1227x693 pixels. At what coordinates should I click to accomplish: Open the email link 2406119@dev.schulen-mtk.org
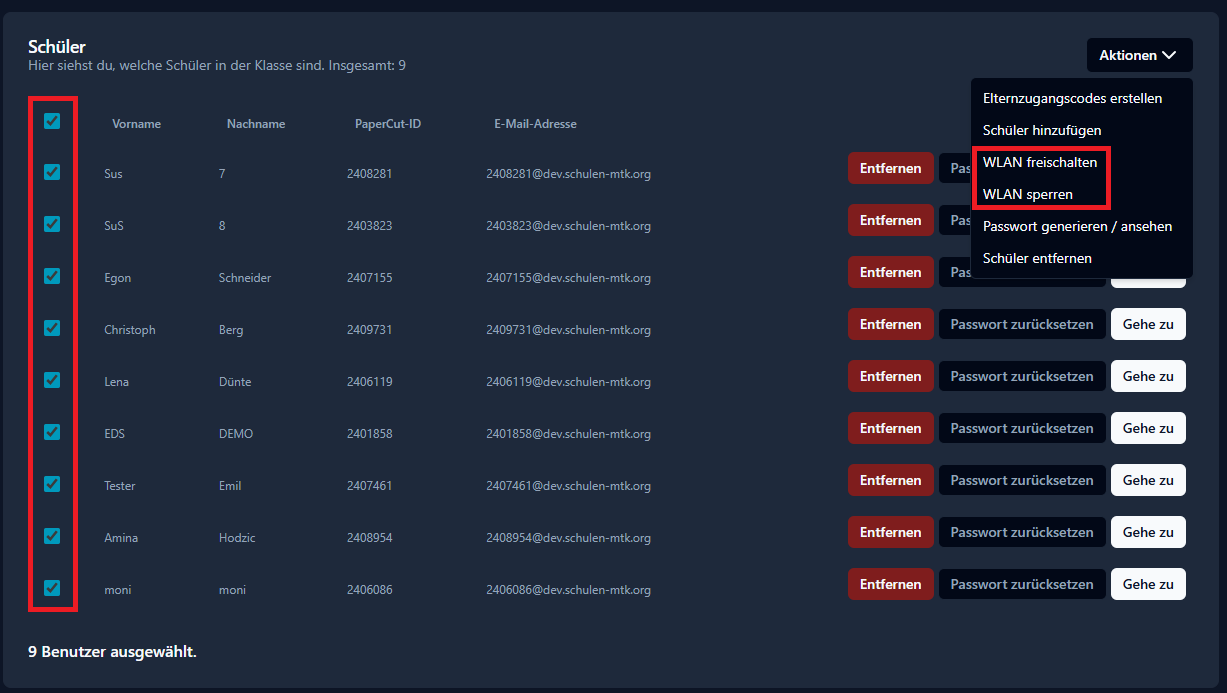[x=570, y=381]
